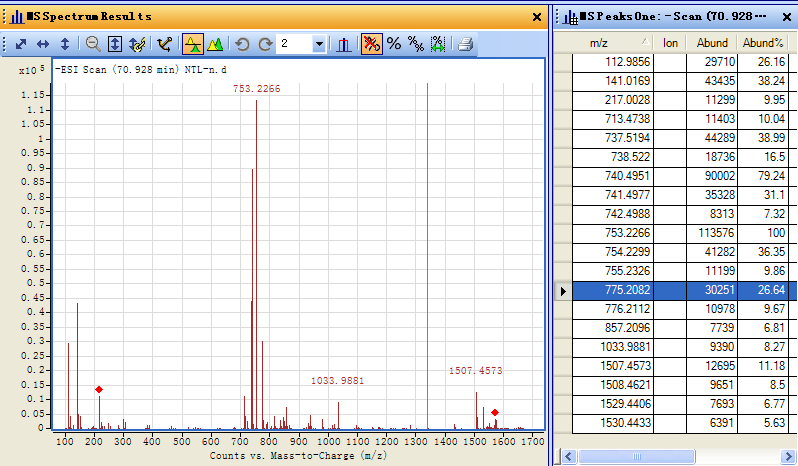This screenshot has height=466, width=798.
Task: Click the 1033.9881 peak label in spectrum
Action: [x=337, y=381]
